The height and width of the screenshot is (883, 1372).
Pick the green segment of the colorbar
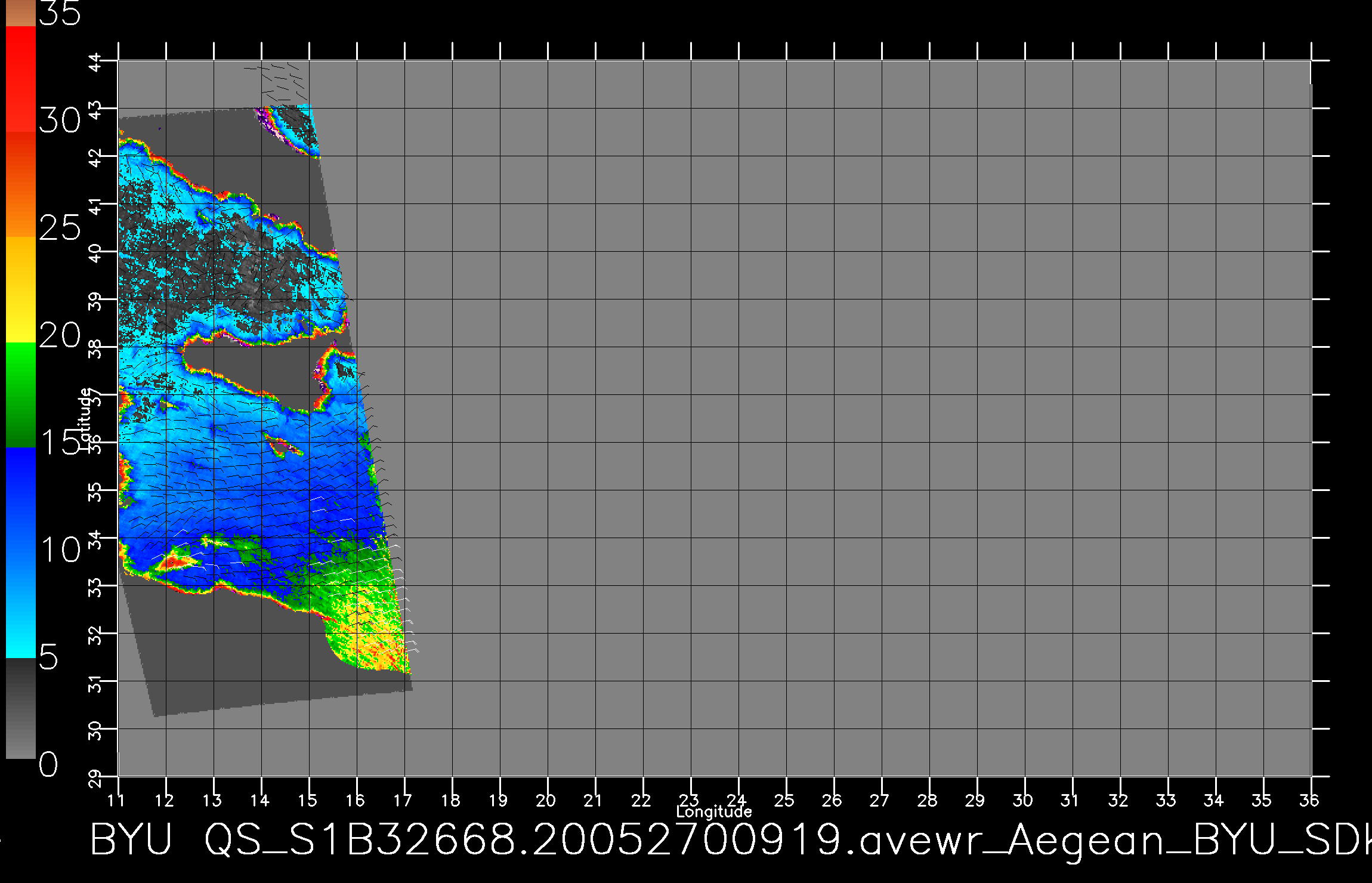coord(21,395)
